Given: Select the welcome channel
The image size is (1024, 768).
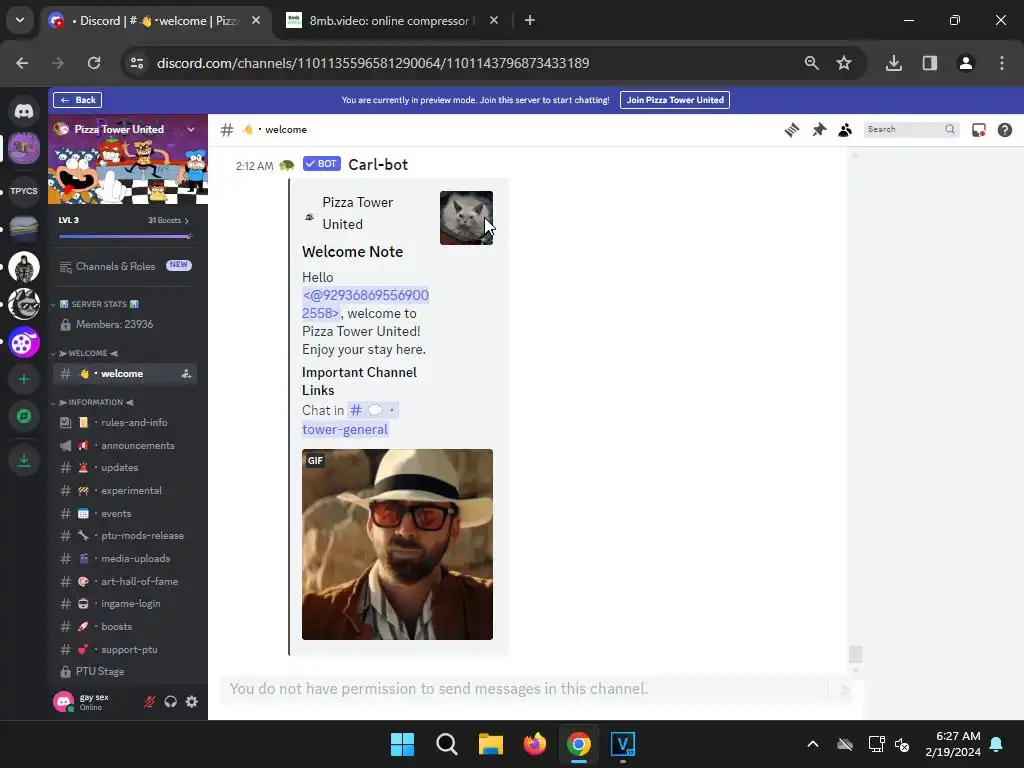Looking at the screenshot, I should point(125,374).
